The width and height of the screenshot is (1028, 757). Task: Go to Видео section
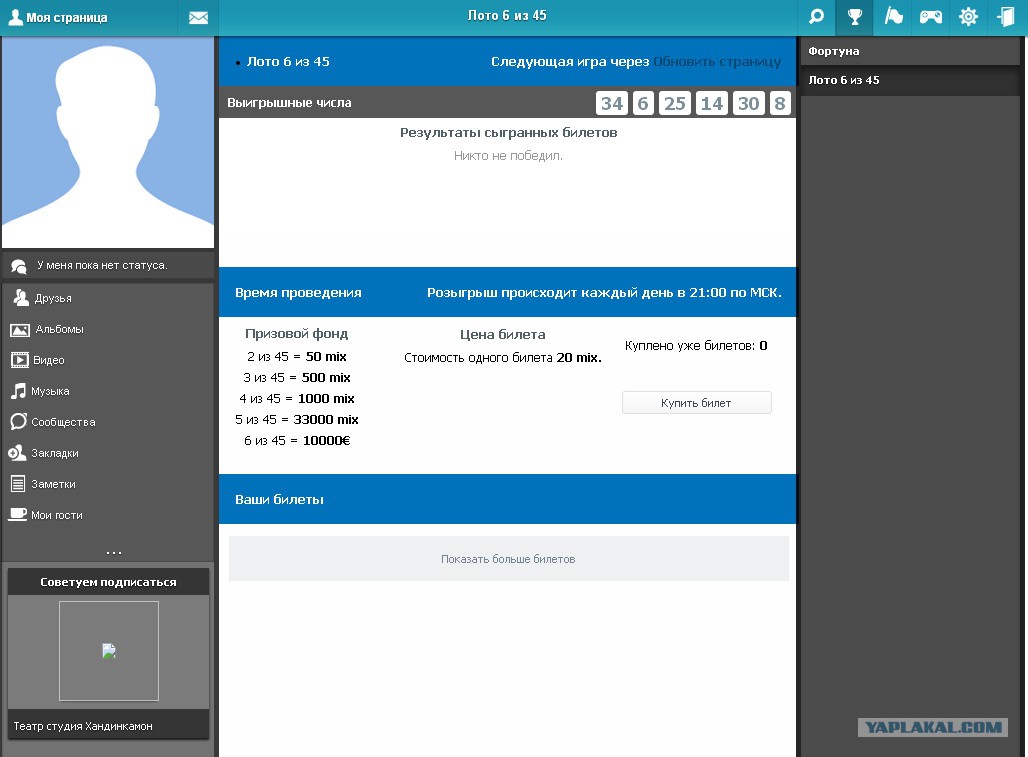coord(49,360)
